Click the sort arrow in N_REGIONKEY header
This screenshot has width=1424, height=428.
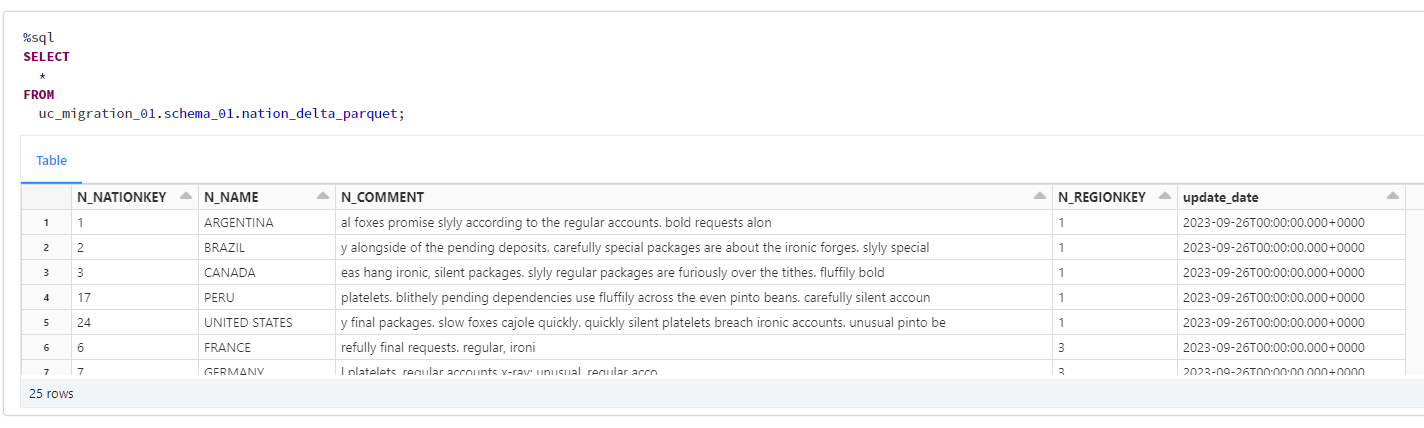tap(1164, 197)
